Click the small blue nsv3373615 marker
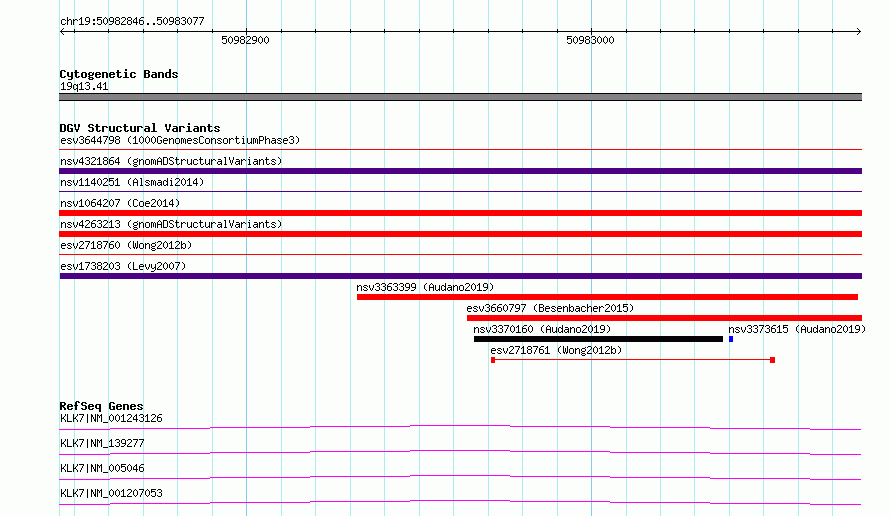Screen dimensions: 890x516 coord(731,339)
